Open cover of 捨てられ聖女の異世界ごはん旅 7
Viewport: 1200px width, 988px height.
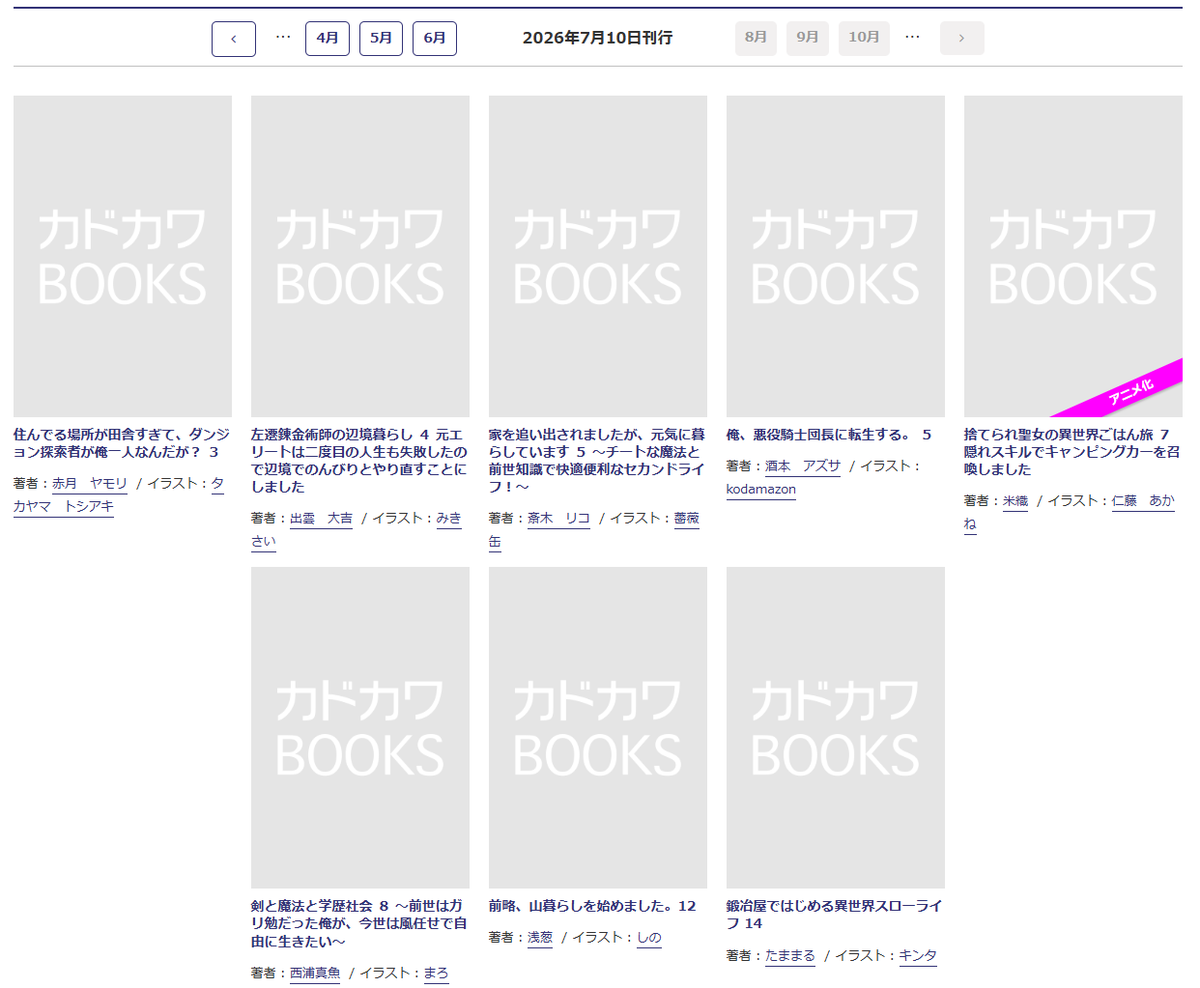coord(1073,256)
